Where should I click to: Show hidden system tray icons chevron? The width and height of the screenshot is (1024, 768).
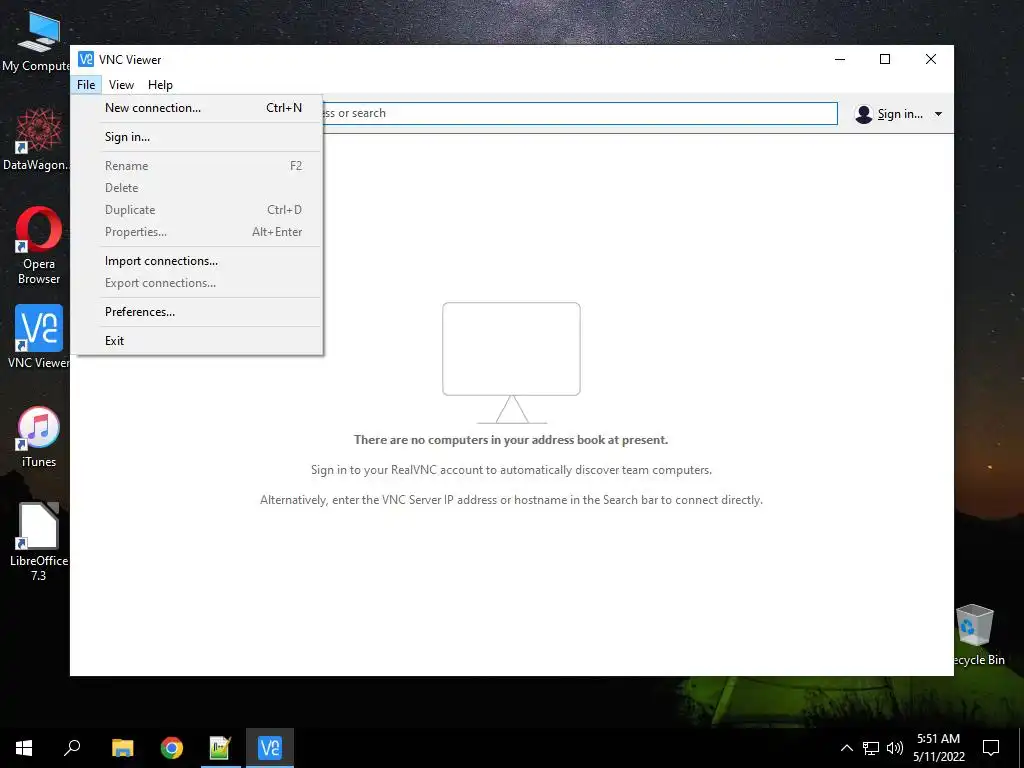point(846,748)
